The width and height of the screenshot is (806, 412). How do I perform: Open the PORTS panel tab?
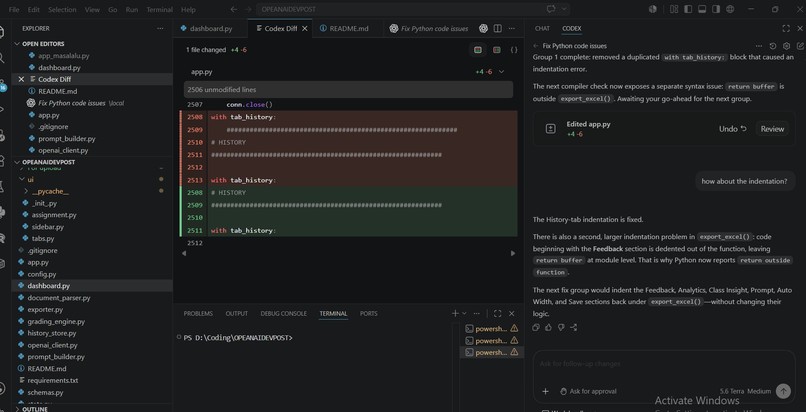coord(369,313)
